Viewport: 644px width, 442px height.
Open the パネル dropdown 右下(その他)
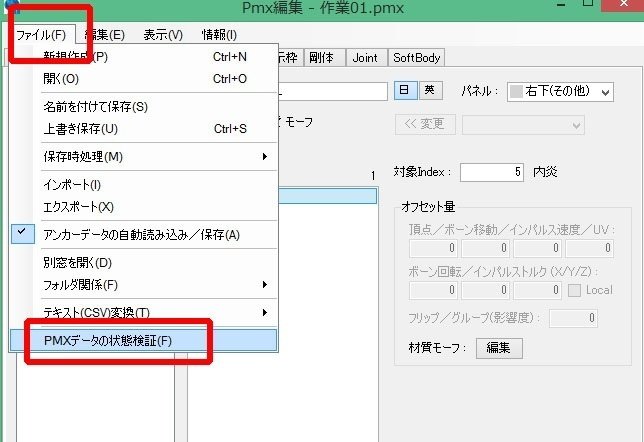(x=560, y=92)
